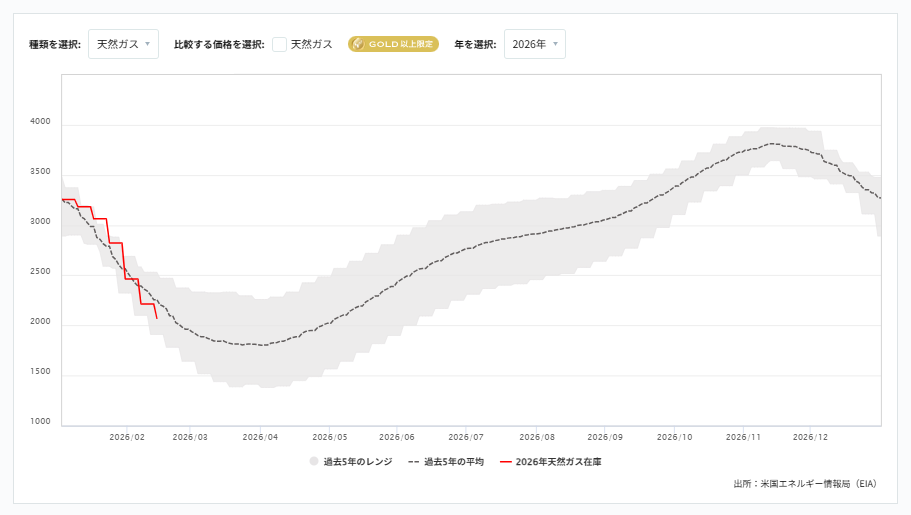Click the 2500 y-axis label

[40, 271]
